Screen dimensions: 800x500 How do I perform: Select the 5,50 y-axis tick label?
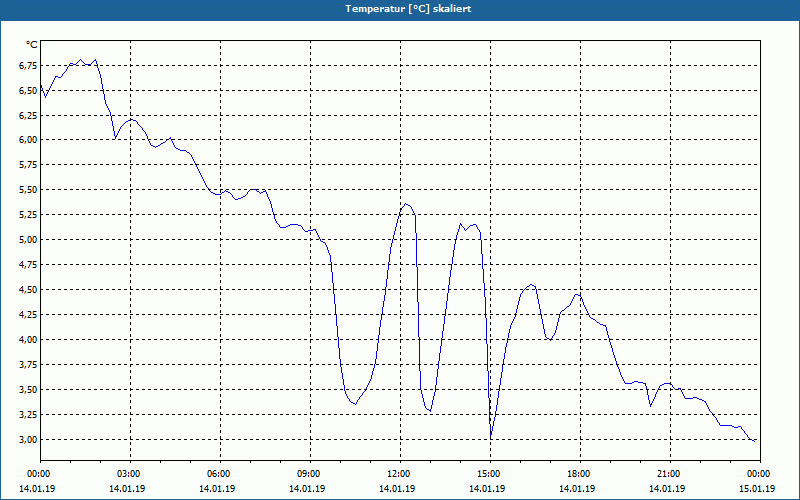(x=28, y=190)
